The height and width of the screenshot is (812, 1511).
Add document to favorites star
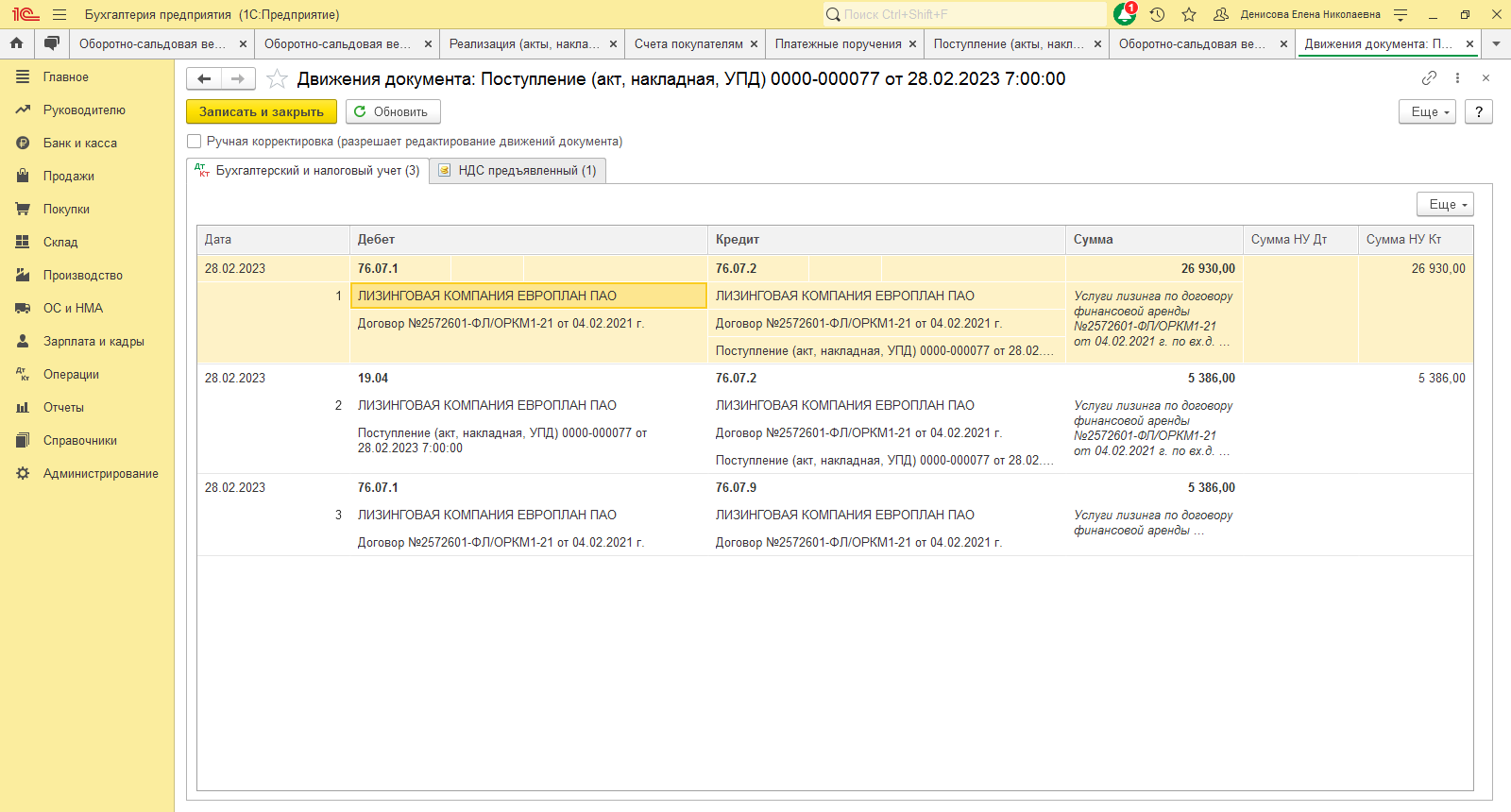tap(277, 79)
